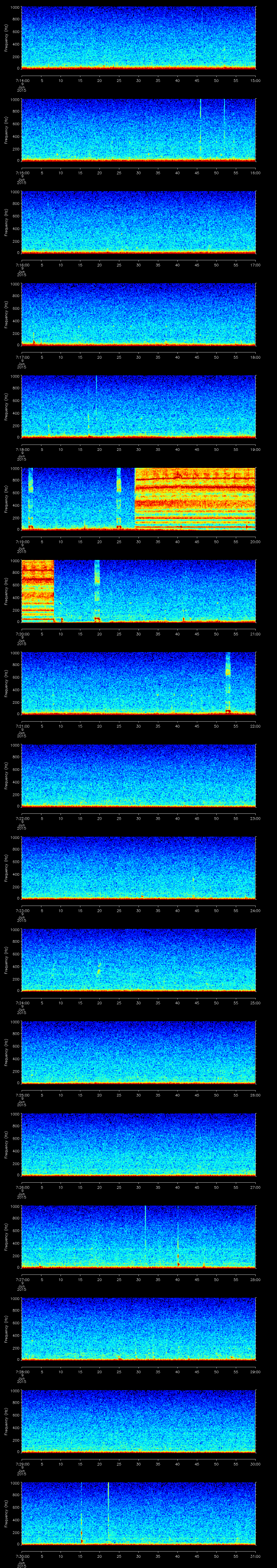Select the broadband noise band in the 7:19:00 spectrogram
This screenshot has width=277, height=1568.
195,499
